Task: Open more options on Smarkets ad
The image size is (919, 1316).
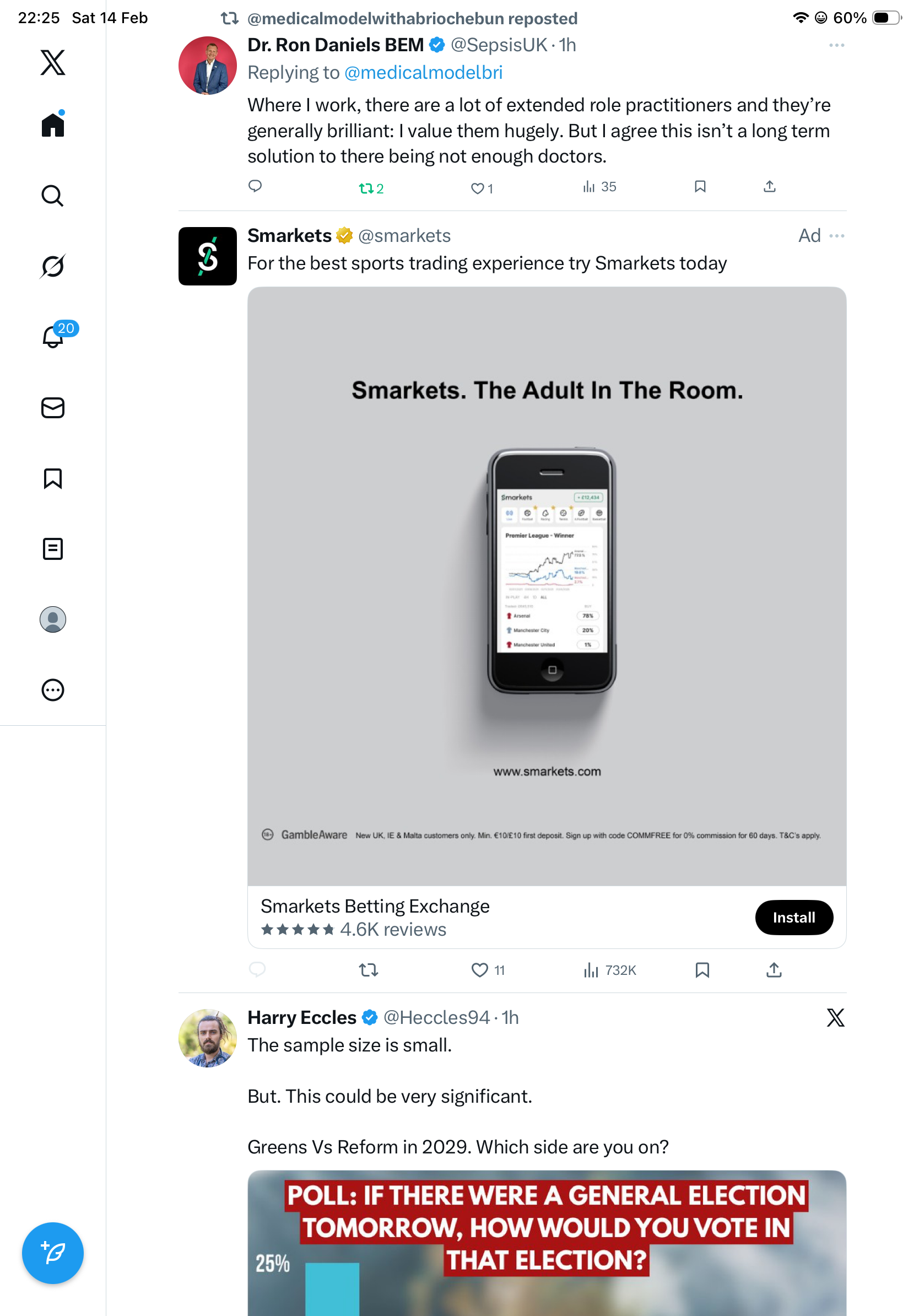Action: pyautogui.click(x=836, y=236)
